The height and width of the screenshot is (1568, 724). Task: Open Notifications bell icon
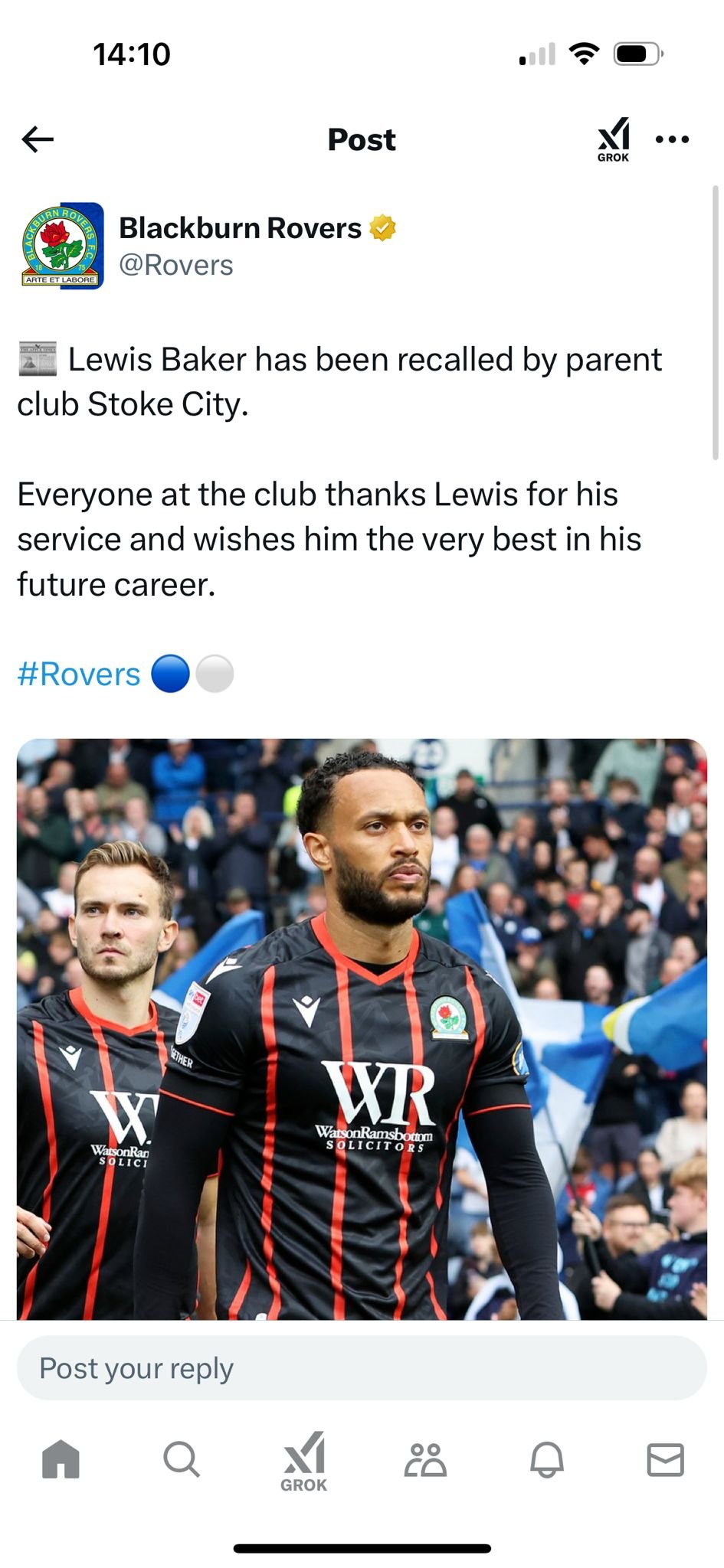(x=547, y=1459)
